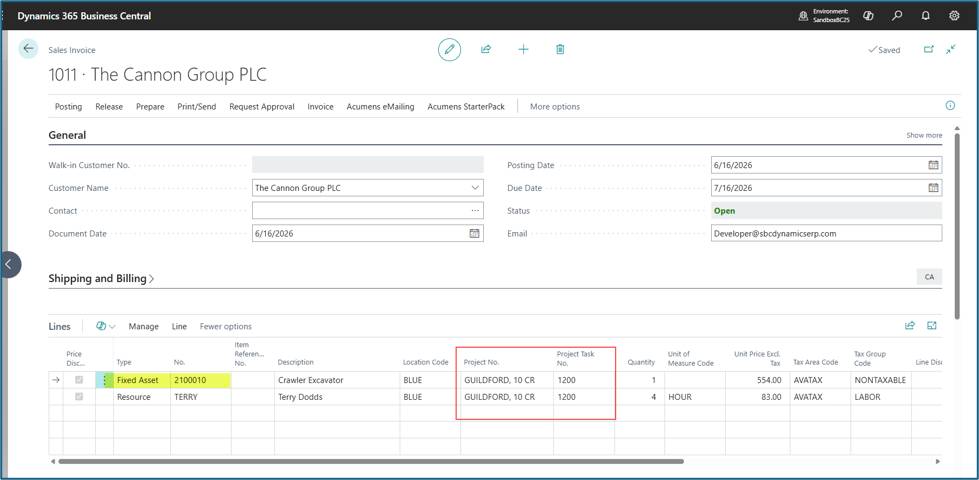Click the 'HOUR' unit of measure cell
The image size is (979, 480).
pos(694,396)
